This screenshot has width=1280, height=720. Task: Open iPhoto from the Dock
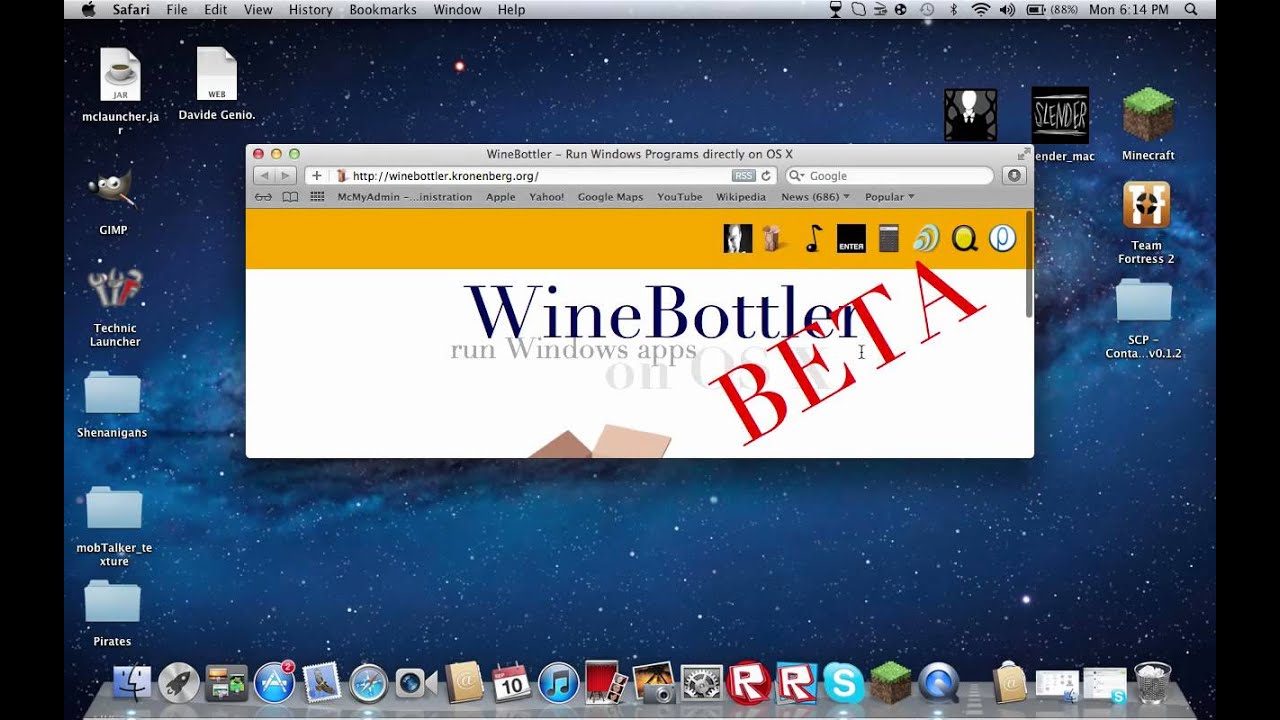click(654, 683)
